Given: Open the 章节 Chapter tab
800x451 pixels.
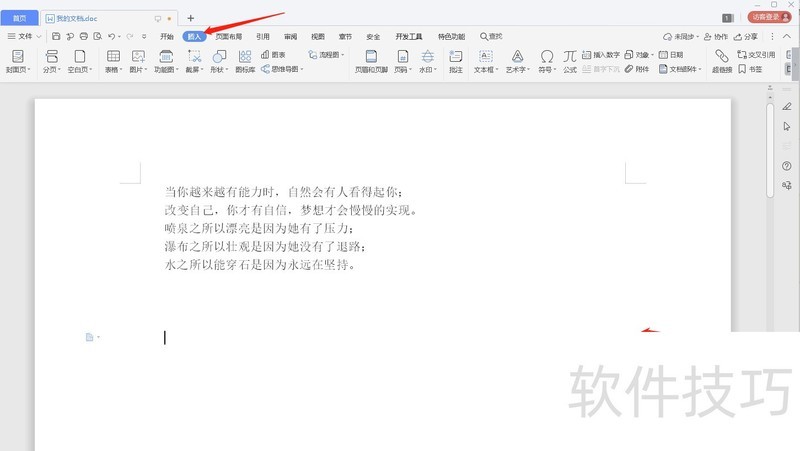Looking at the screenshot, I should click(x=345, y=36).
